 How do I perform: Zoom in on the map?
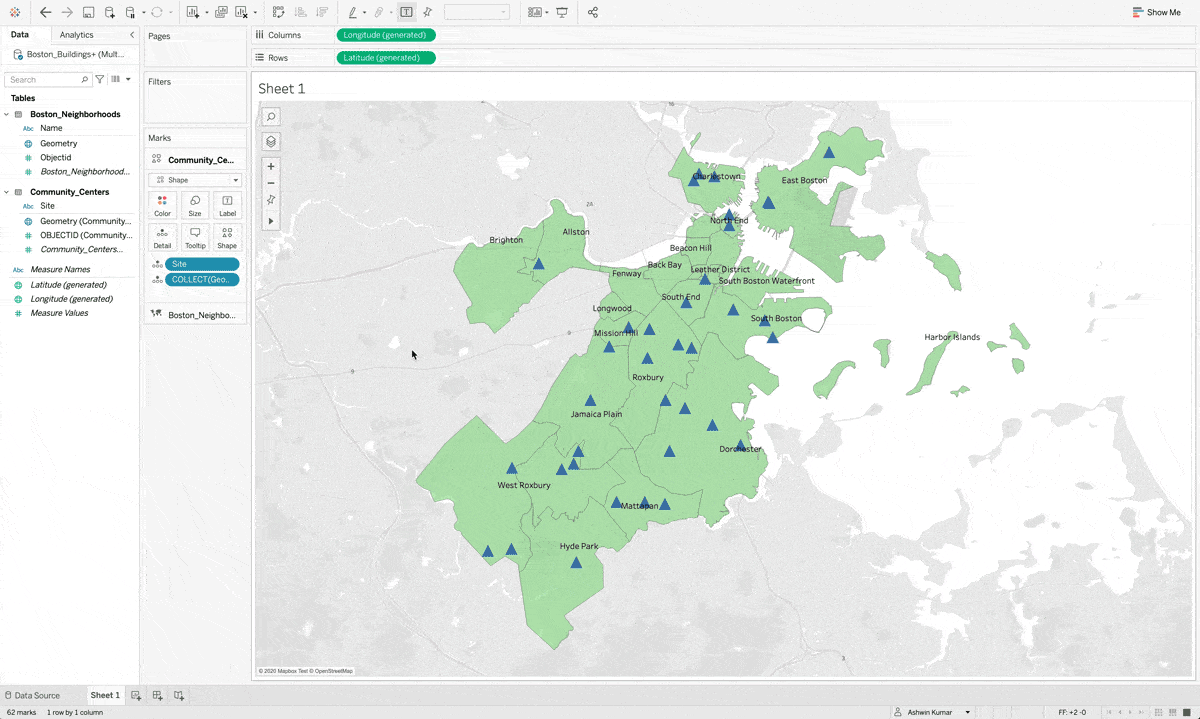271,166
